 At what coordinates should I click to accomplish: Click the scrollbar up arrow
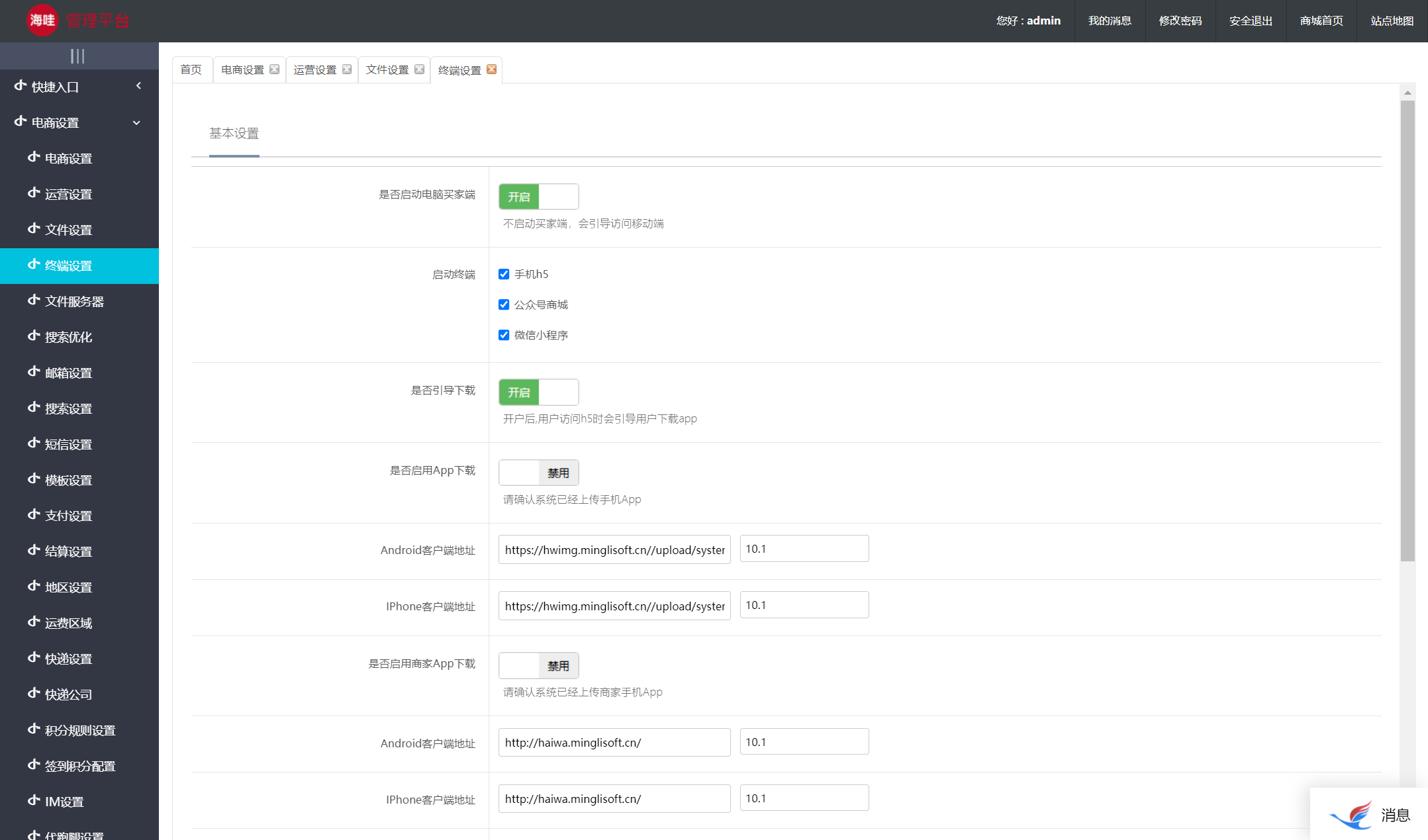click(1407, 93)
